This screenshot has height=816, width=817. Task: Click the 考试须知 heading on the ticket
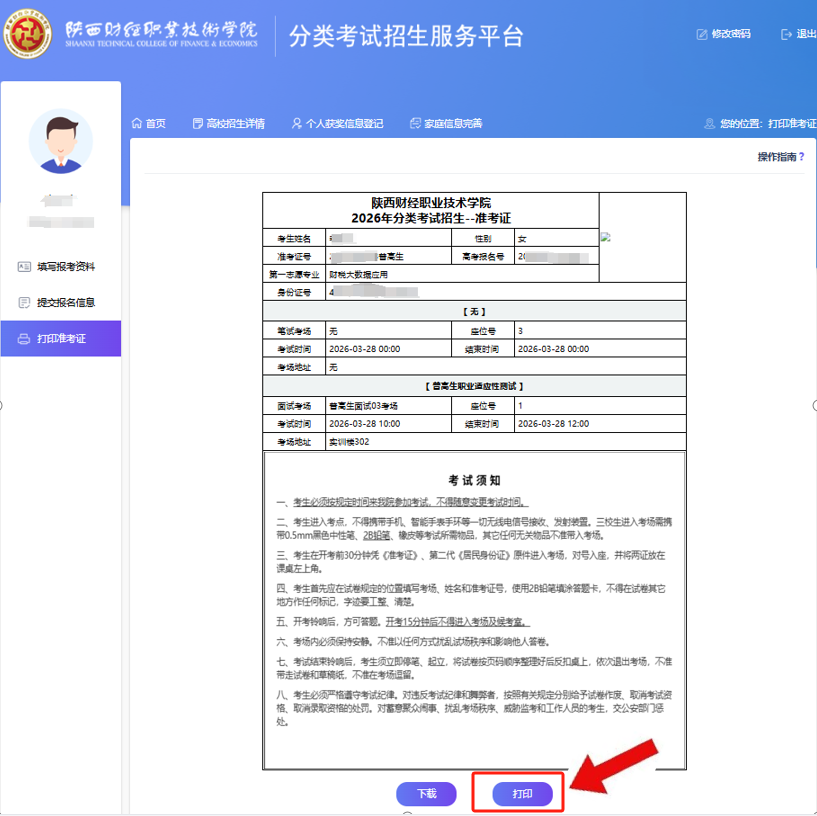coord(474,480)
